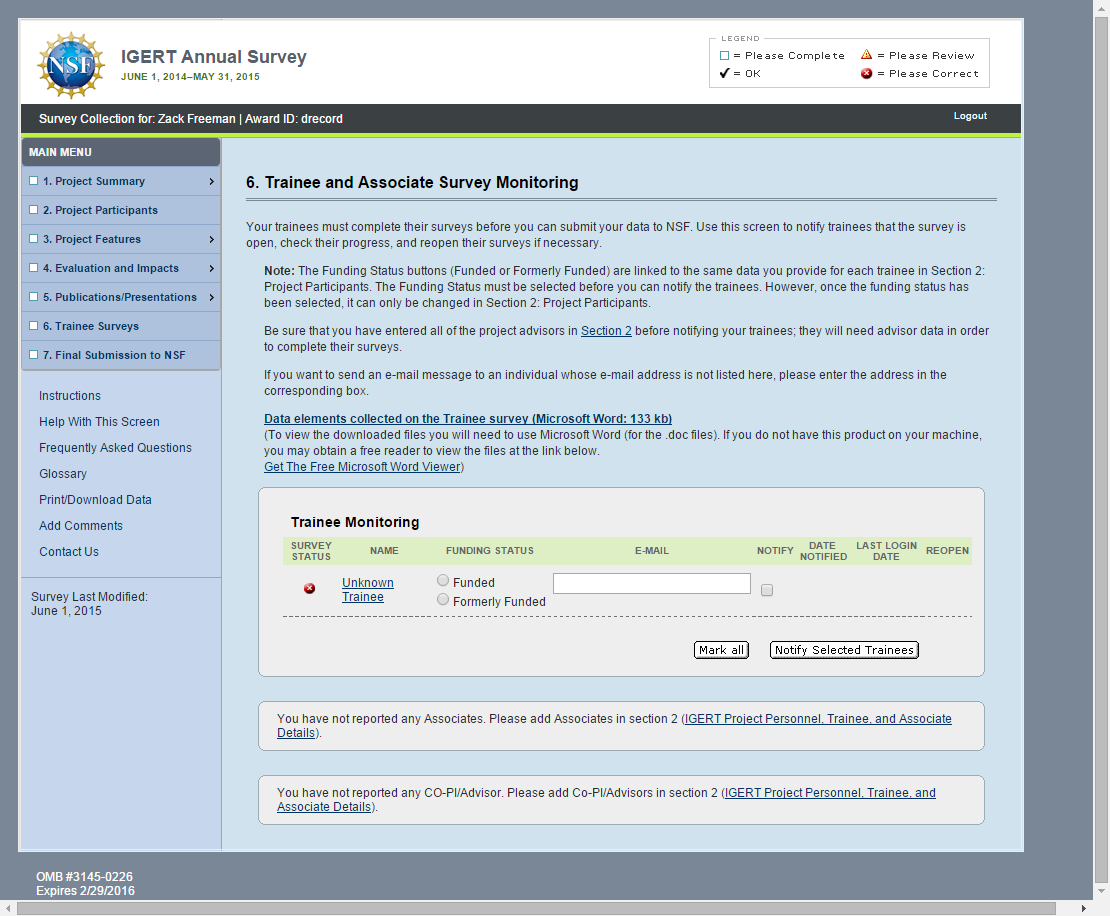Click the legend's Please Correct red icon
The width and height of the screenshot is (1110, 916).
(866, 73)
